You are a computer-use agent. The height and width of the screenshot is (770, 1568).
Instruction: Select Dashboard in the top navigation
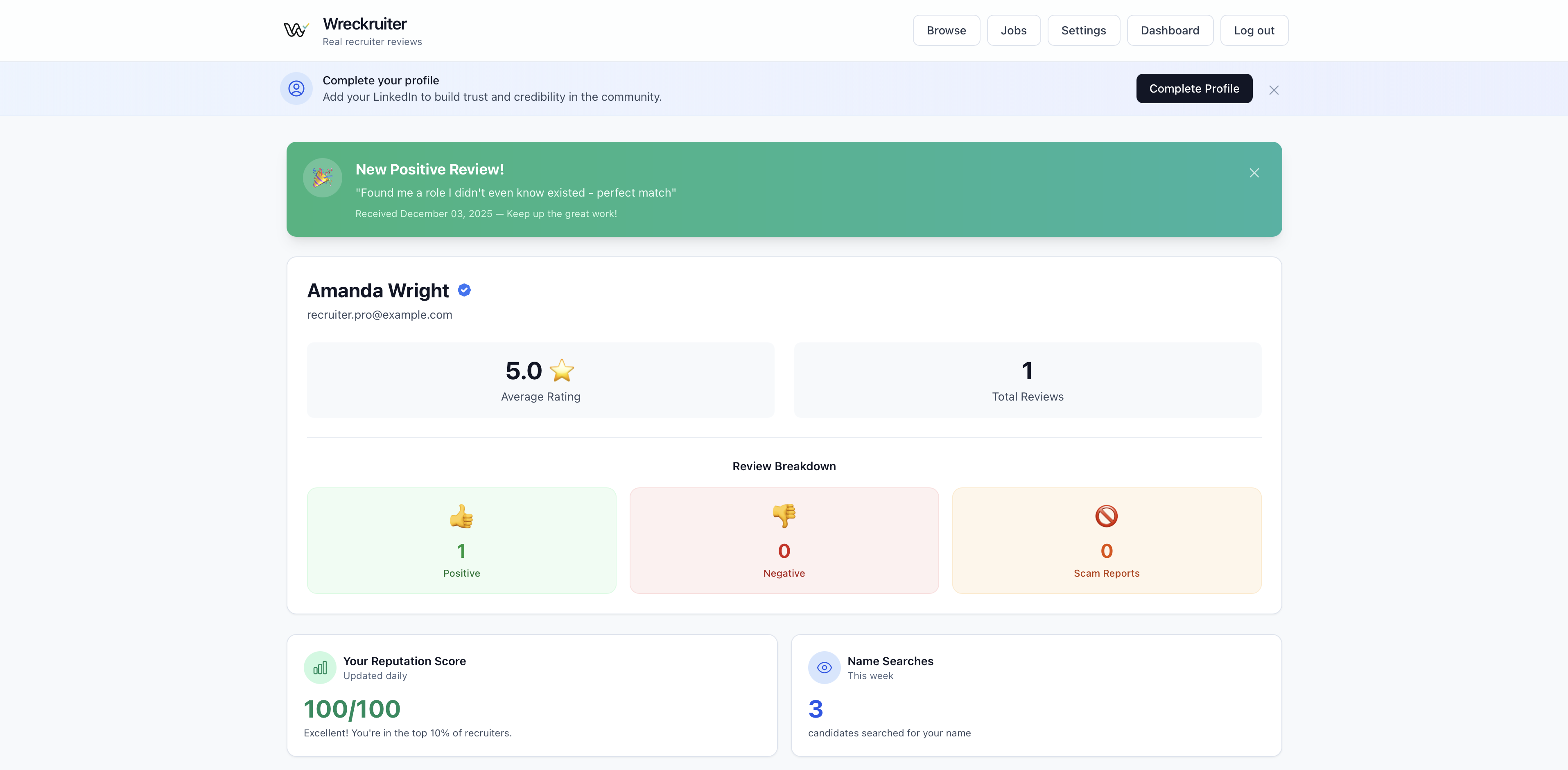tap(1169, 30)
